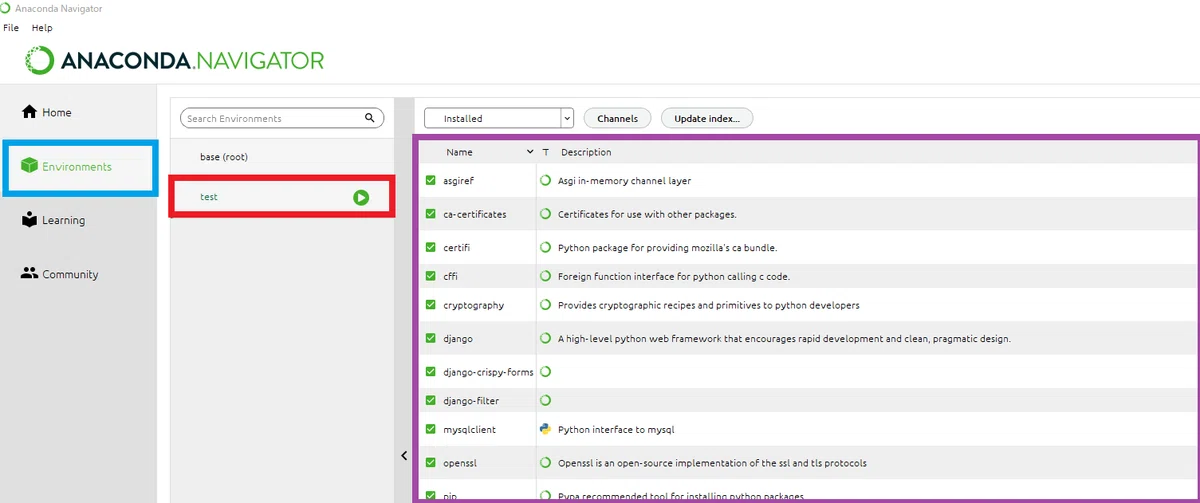Toggle the django-crispy-forms checkbox
The height and width of the screenshot is (503, 1200).
[431, 372]
